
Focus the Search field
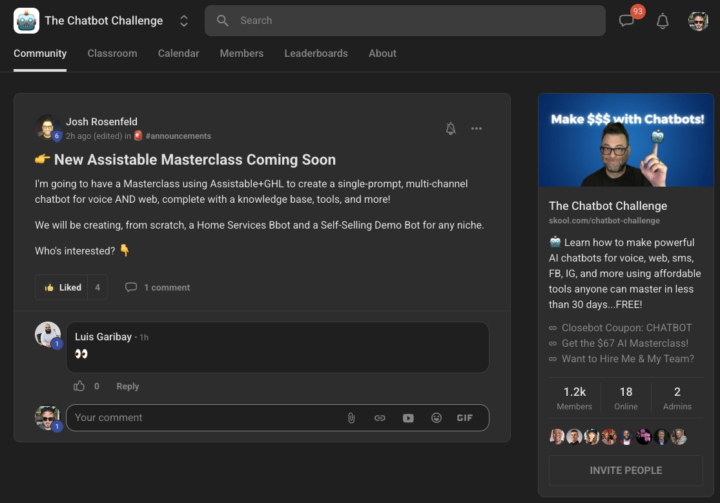tap(405, 21)
